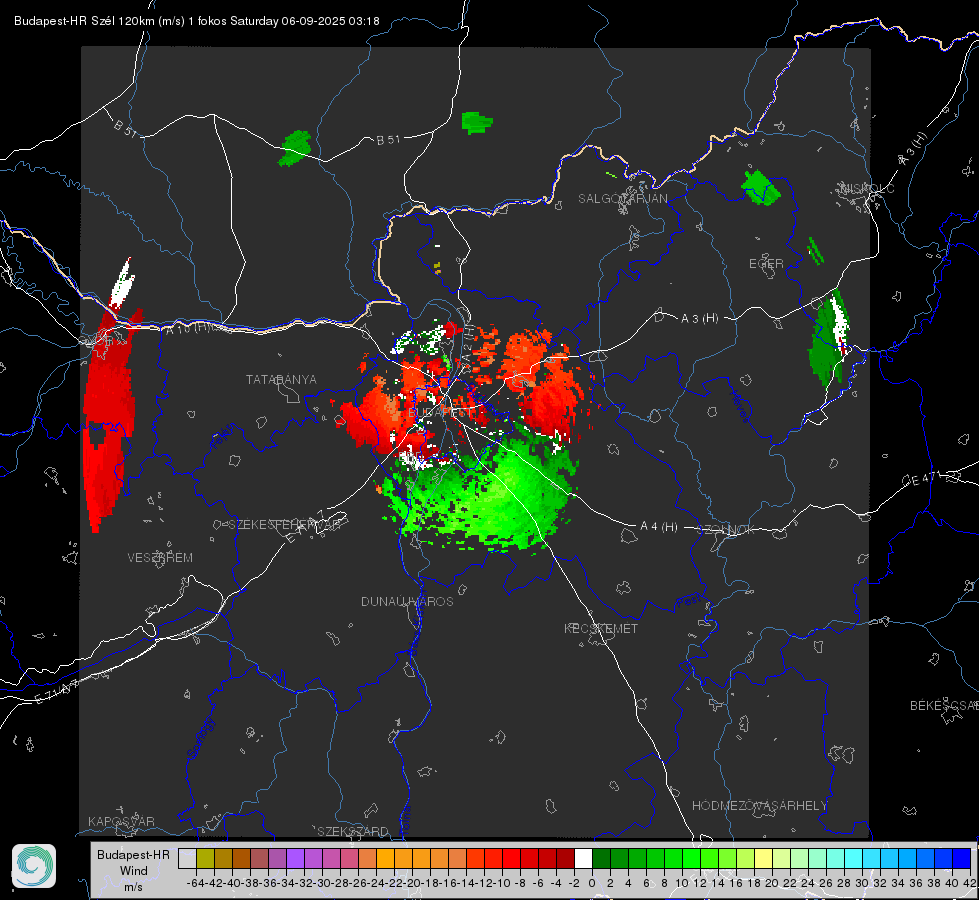The height and width of the screenshot is (900, 979).
Task: Select the title text Budapest-HR Szél 120km
Action: tap(84, 21)
